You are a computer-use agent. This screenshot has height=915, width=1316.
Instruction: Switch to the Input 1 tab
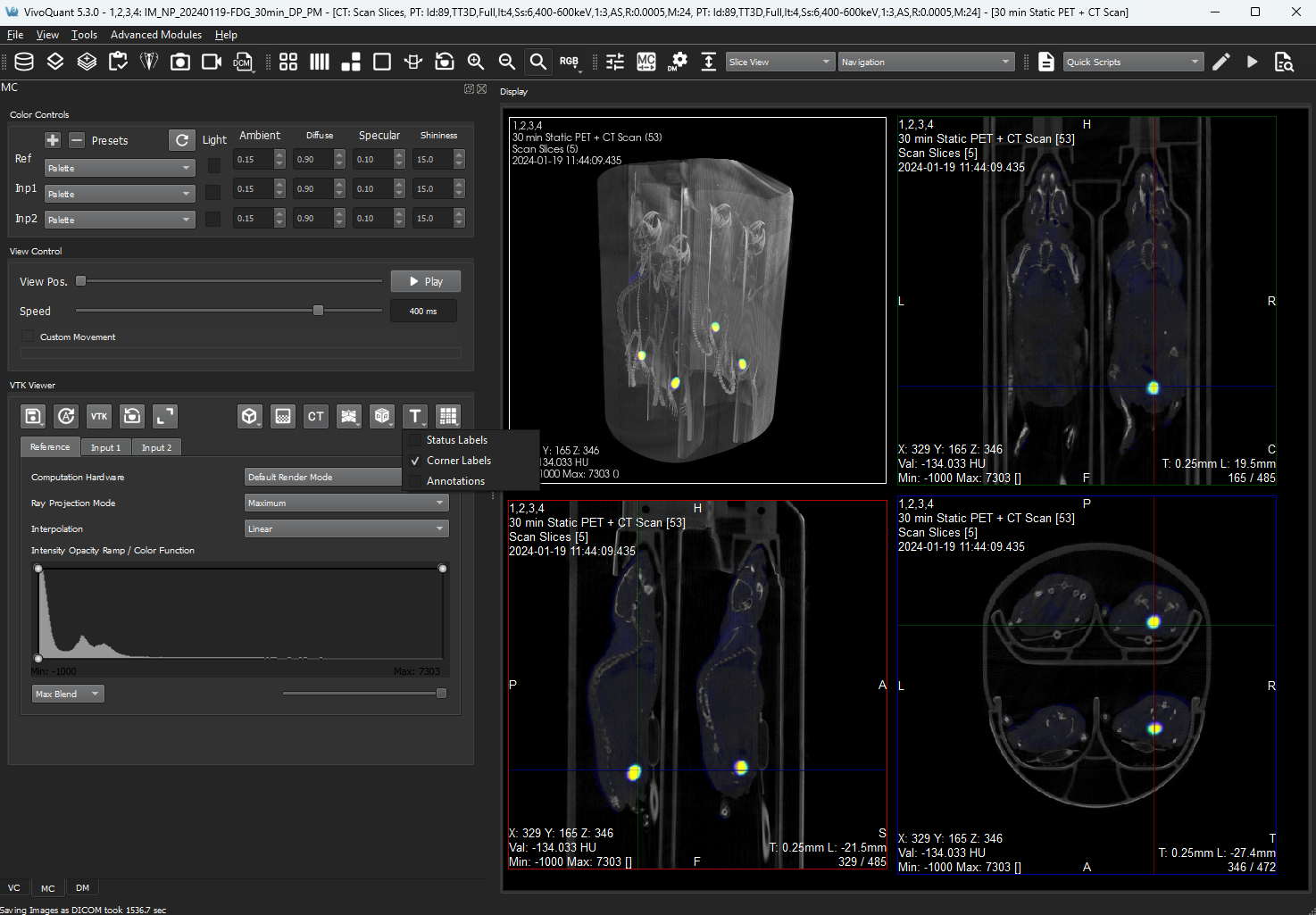pos(105,447)
